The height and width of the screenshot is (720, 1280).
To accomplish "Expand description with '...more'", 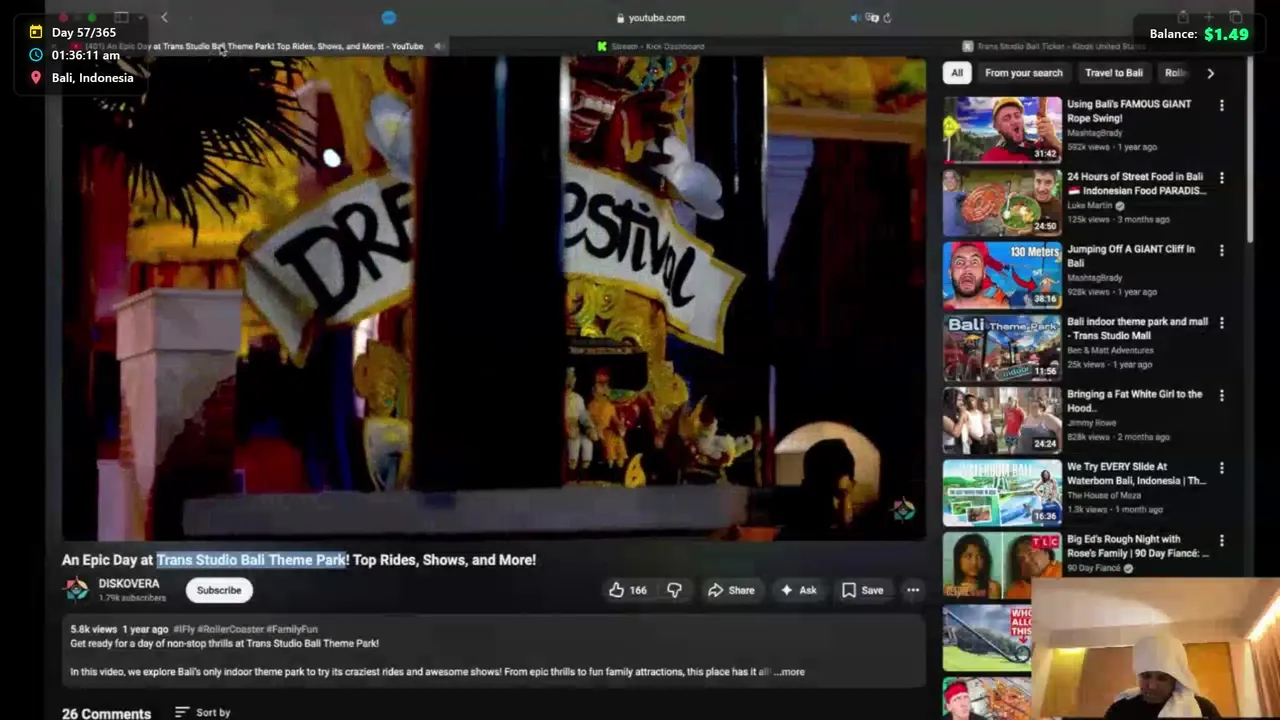I will [790, 672].
